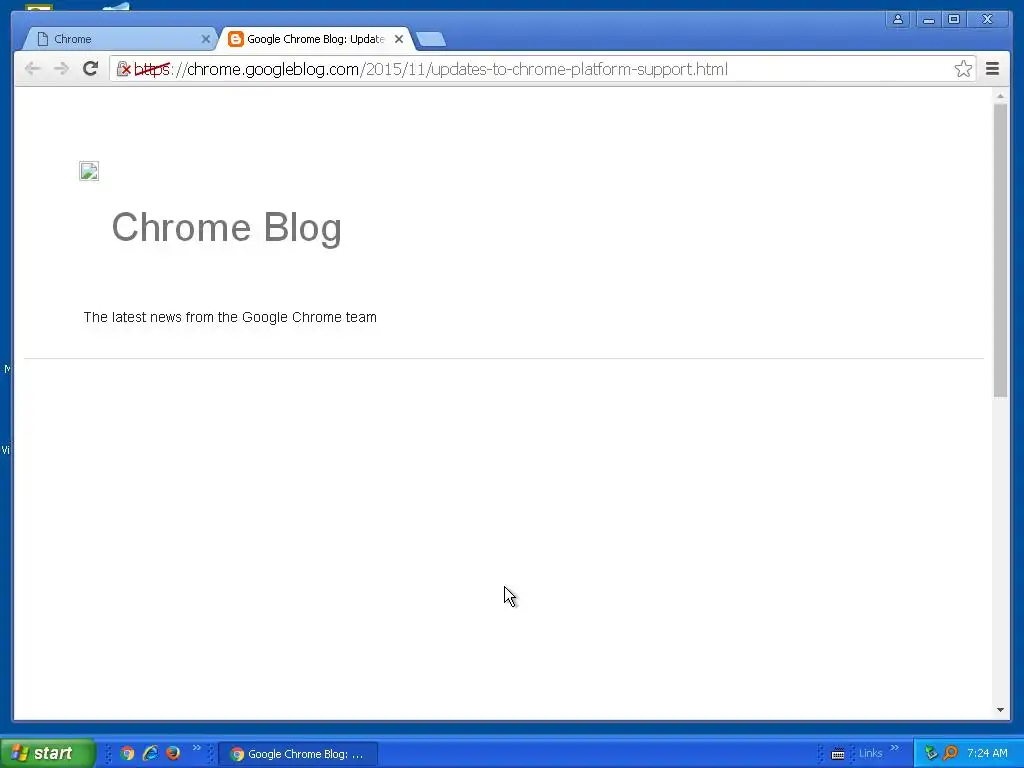The image size is (1024, 768).
Task: Switch to the first Chrome tab
Action: tap(121, 39)
